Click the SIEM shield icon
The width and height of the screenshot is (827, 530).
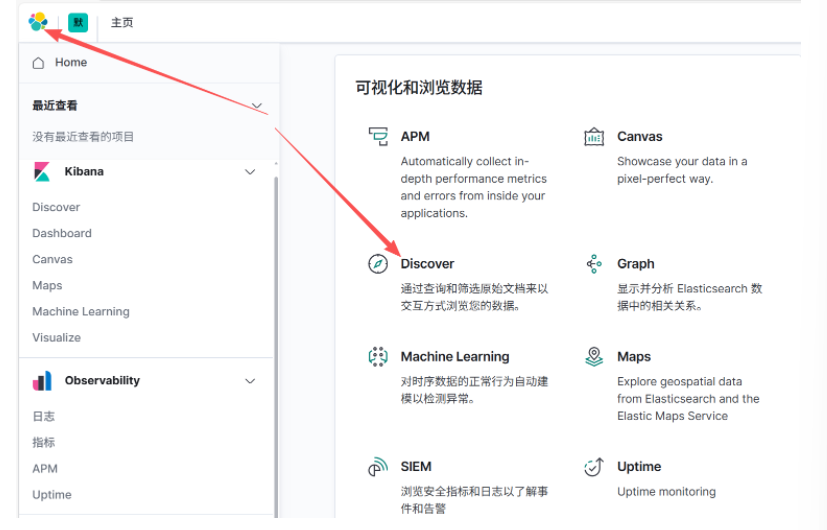point(378,467)
